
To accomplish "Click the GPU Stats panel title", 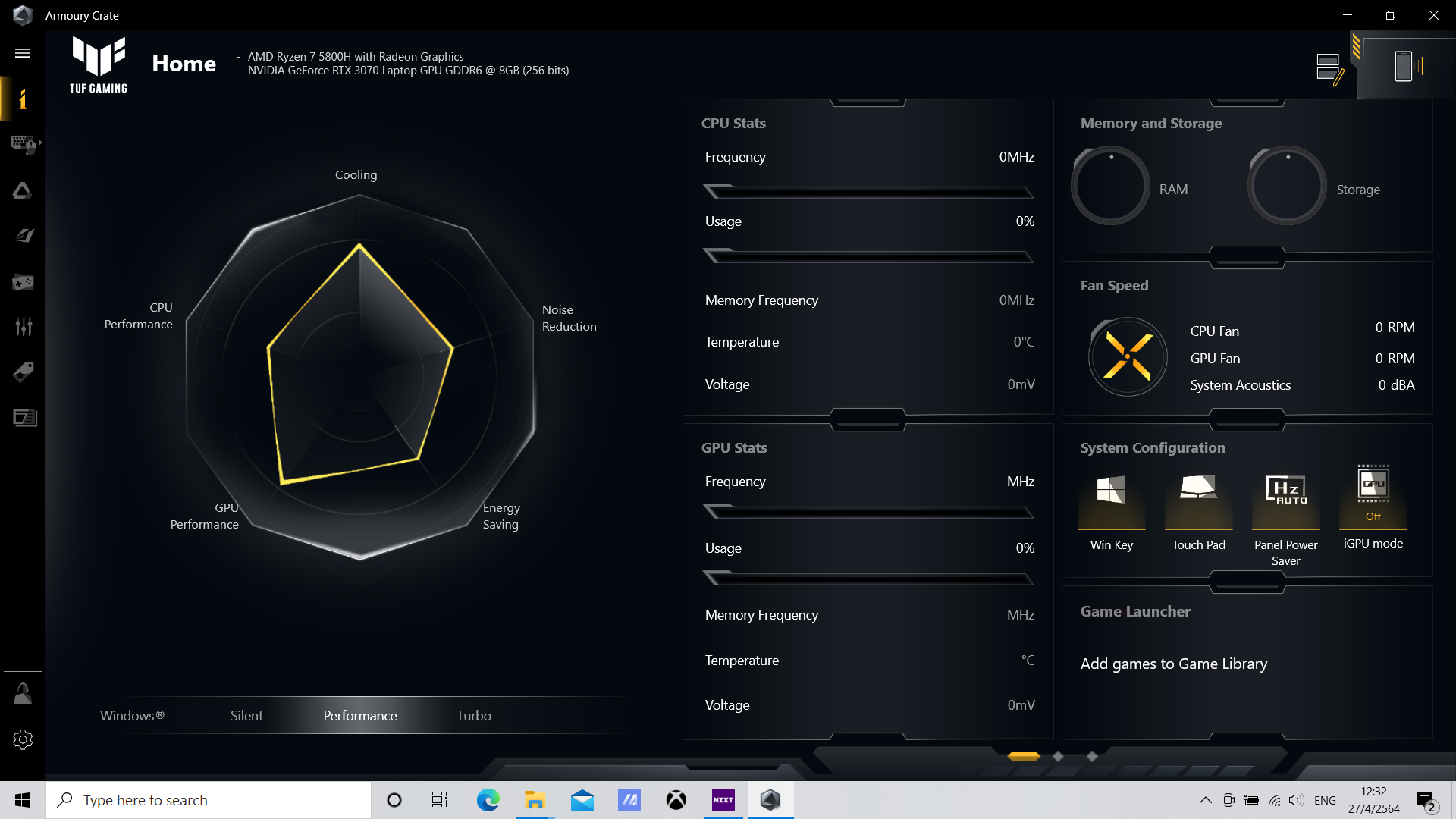I will (734, 447).
